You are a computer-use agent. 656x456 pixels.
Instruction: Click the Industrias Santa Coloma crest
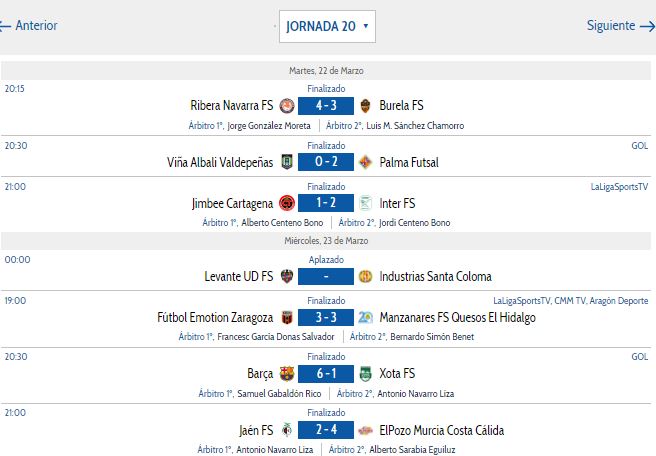[365, 276]
